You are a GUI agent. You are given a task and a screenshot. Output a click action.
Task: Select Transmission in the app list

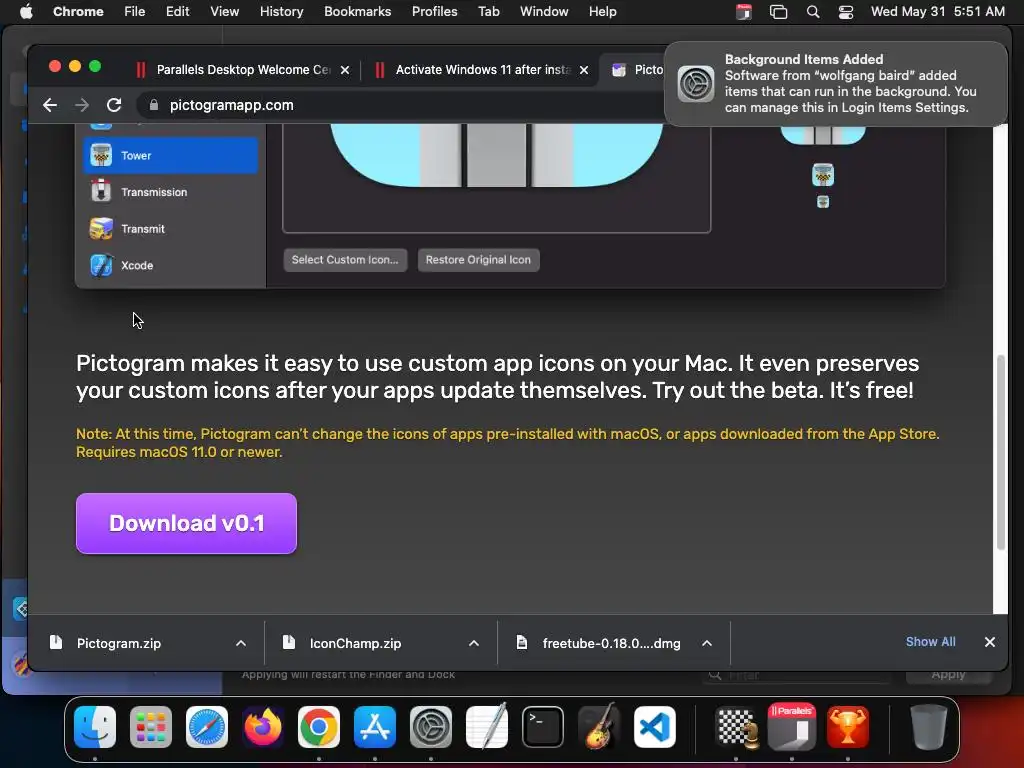coord(170,192)
